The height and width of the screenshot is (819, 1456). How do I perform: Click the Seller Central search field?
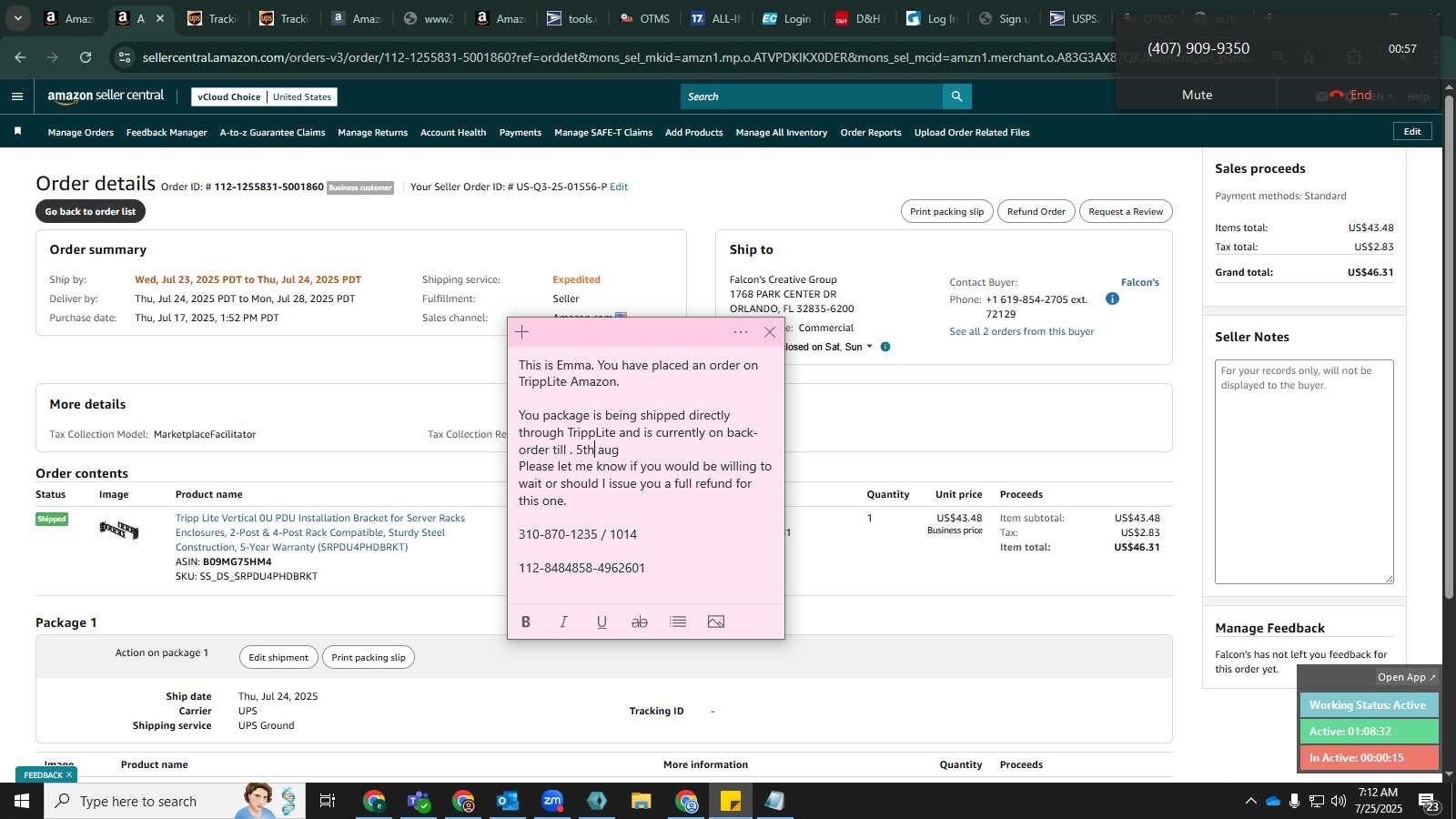812,96
